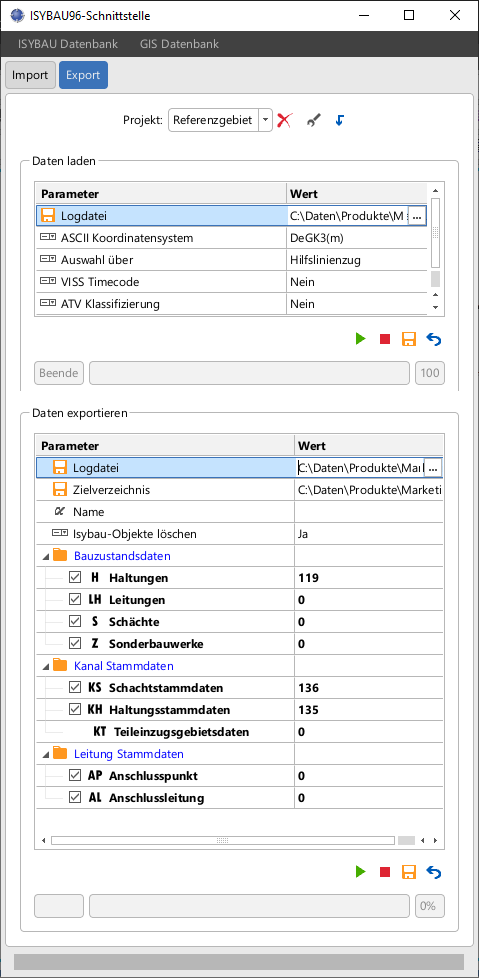Save Daten exportieren settings with the orange disk icon

point(409,871)
